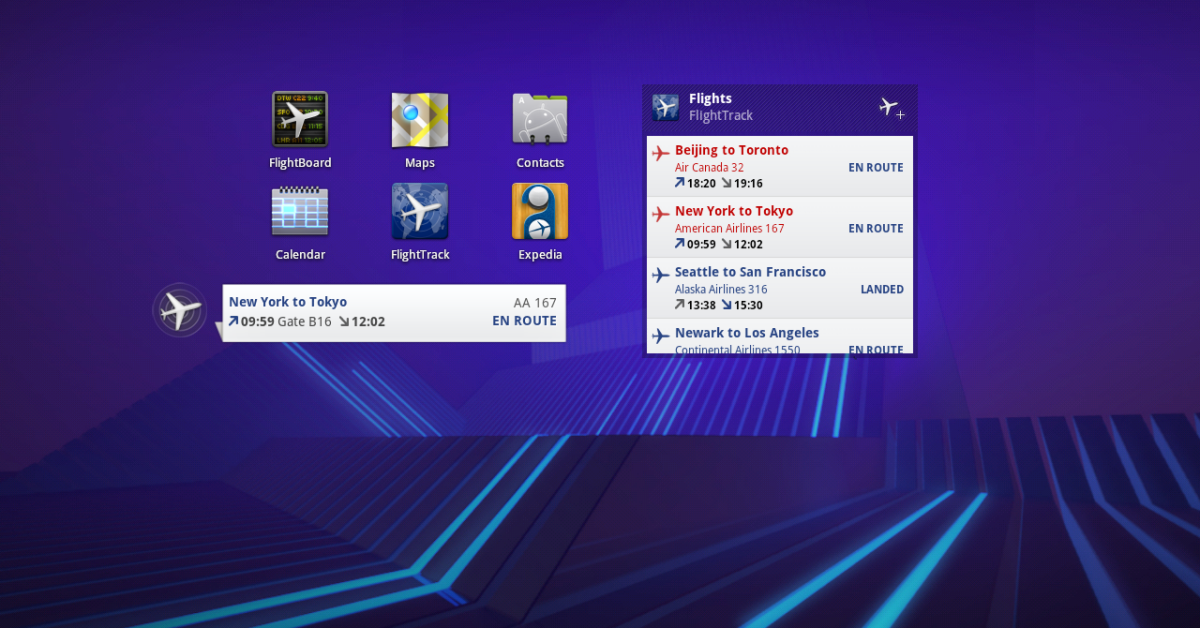This screenshot has width=1200, height=628.
Task: Click the FlightBoard label under icon
Action: pos(300,163)
